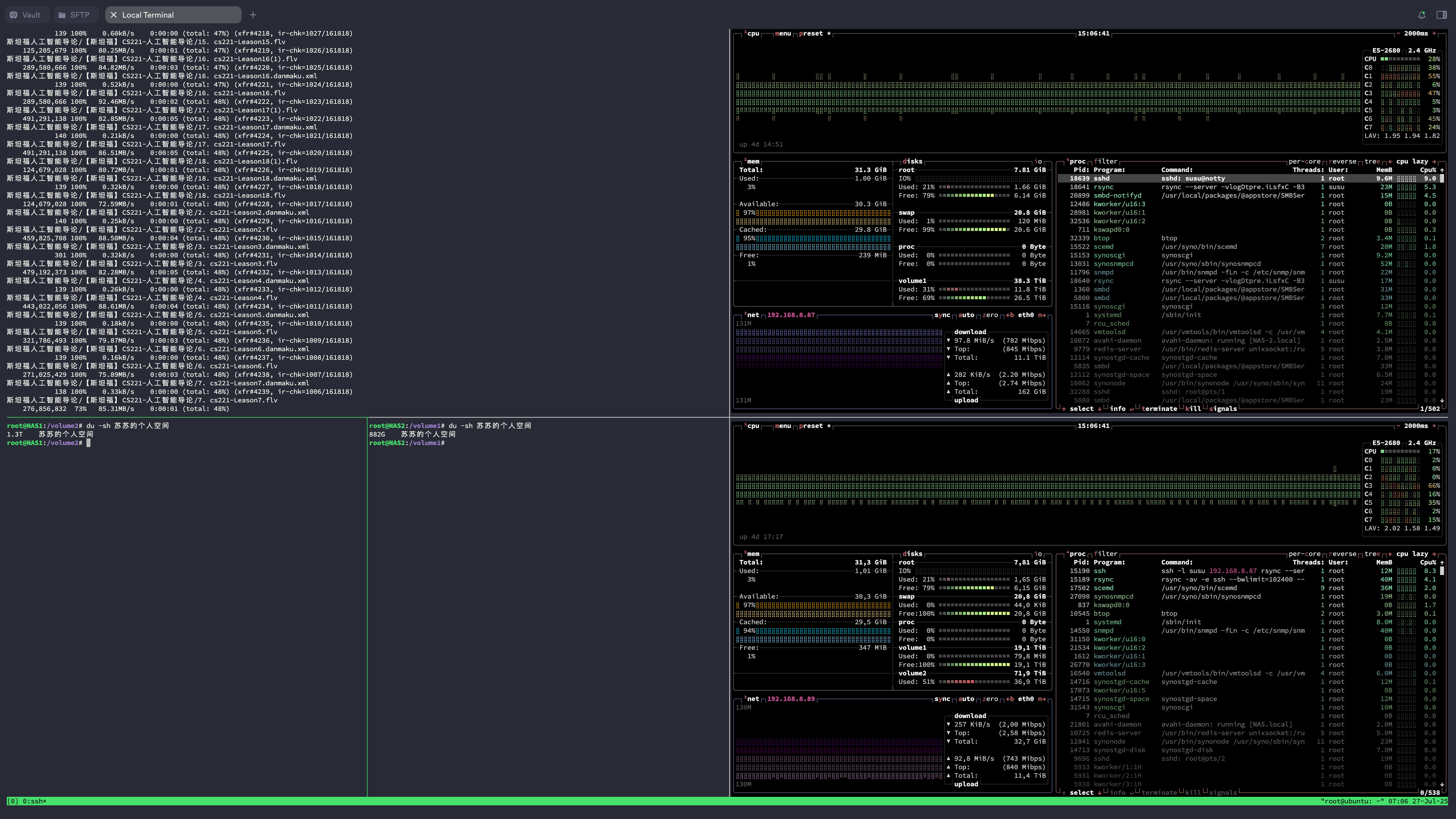Viewport: 1456px width, 819px height.
Task: Select previous process arrow in upper btop
Action: pyautogui.click(x=1064, y=409)
